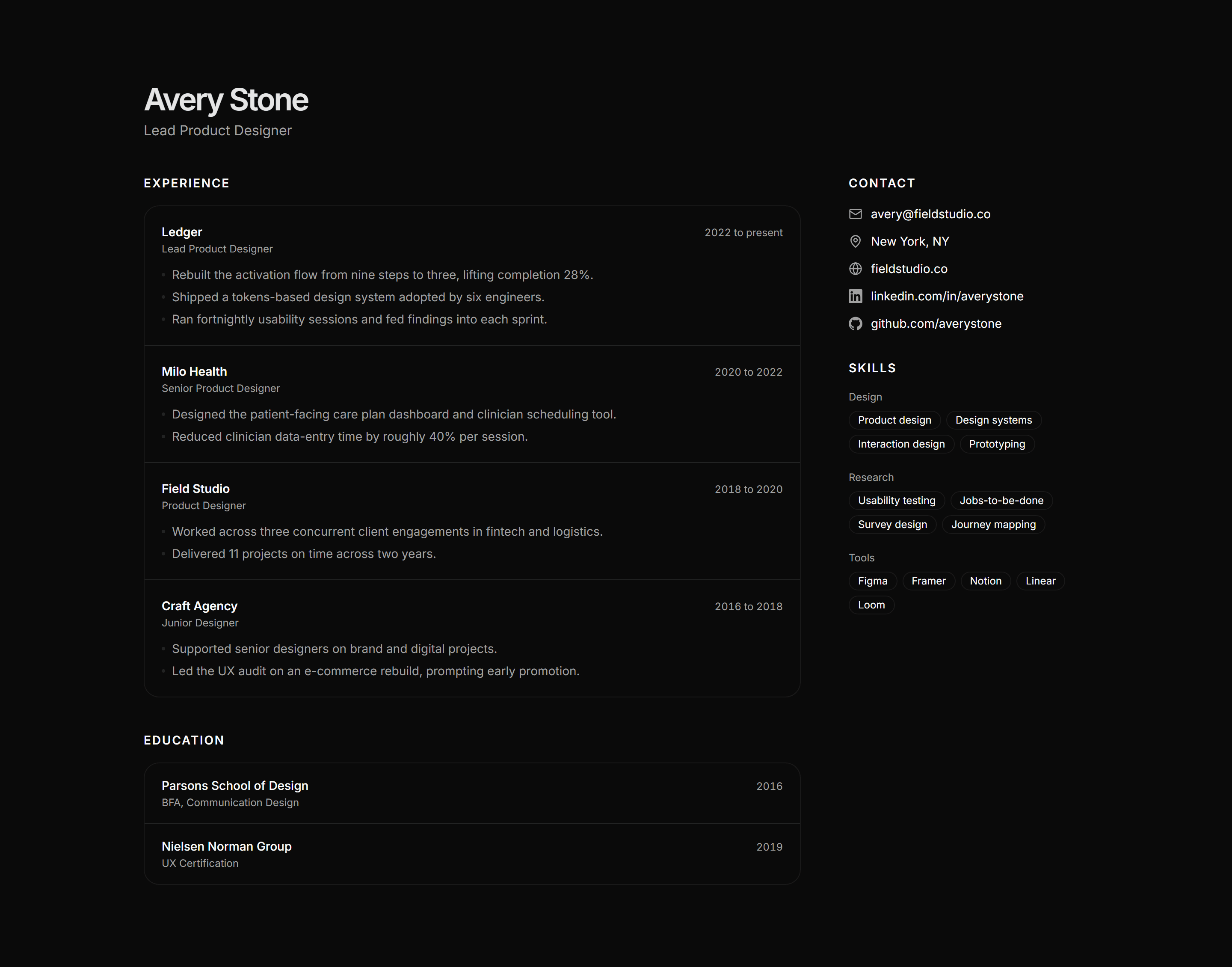The width and height of the screenshot is (1232, 967).
Task: Select the Loom tool tag
Action: pos(871,605)
